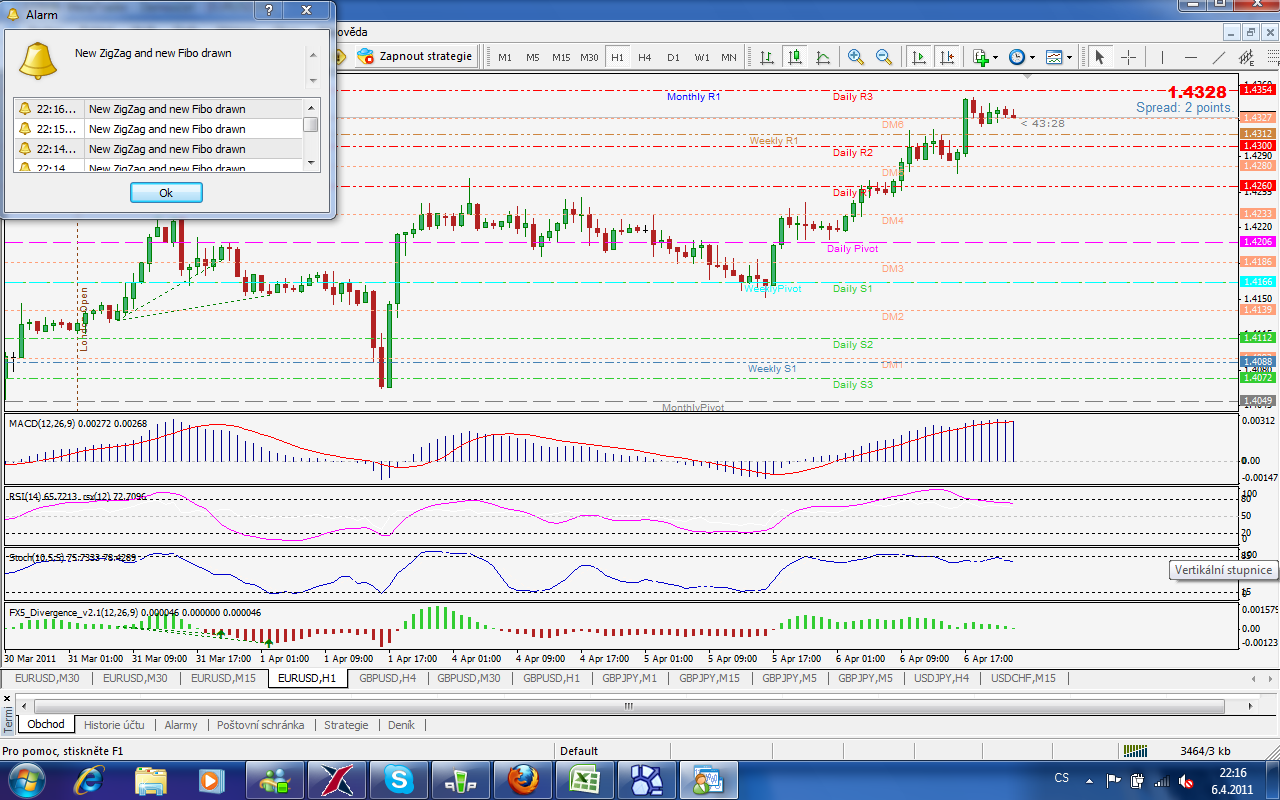The width and height of the screenshot is (1280, 800).
Task: Zoom in on the chart
Action: [x=856, y=57]
